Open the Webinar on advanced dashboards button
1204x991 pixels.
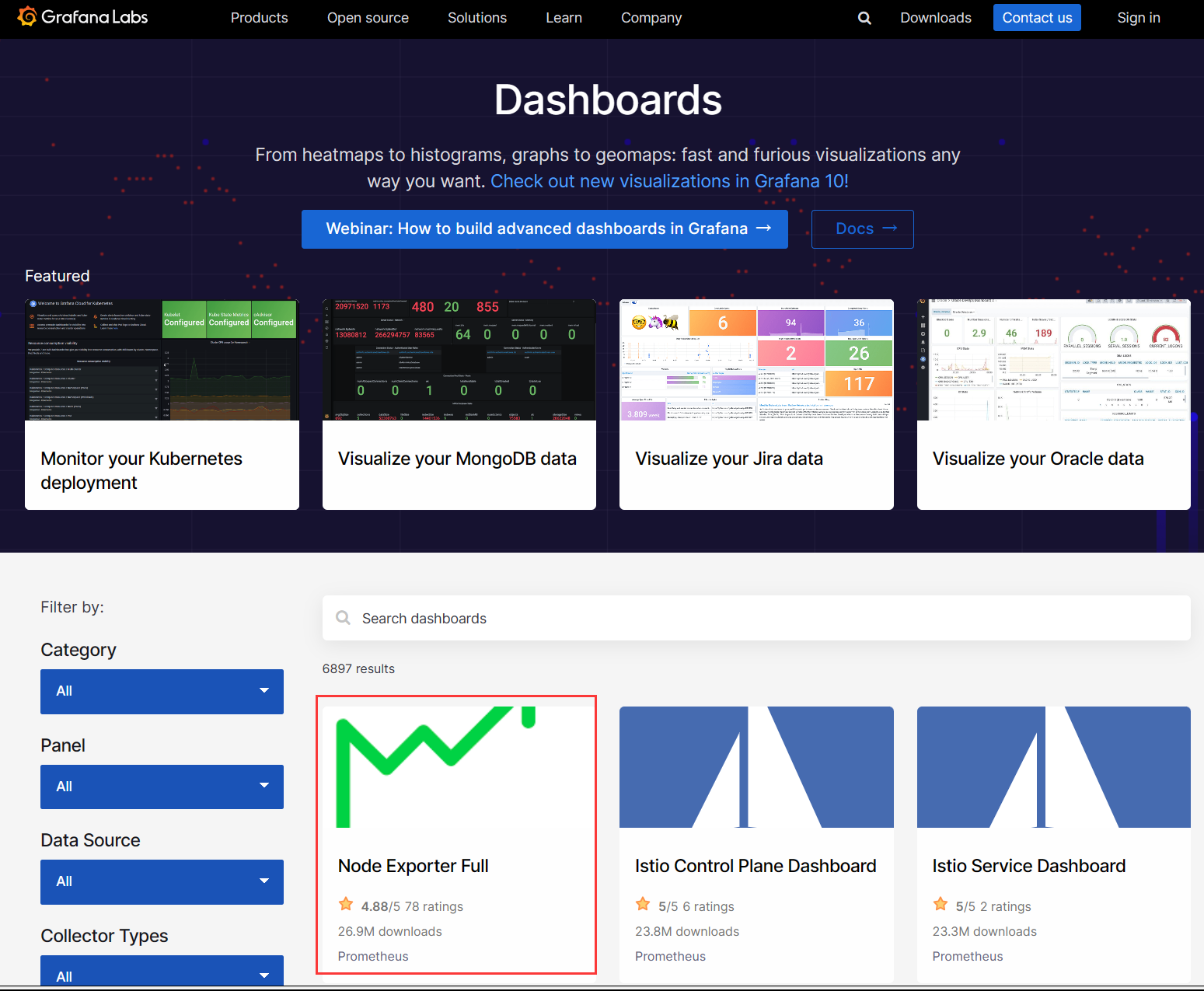click(x=545, y=229)
